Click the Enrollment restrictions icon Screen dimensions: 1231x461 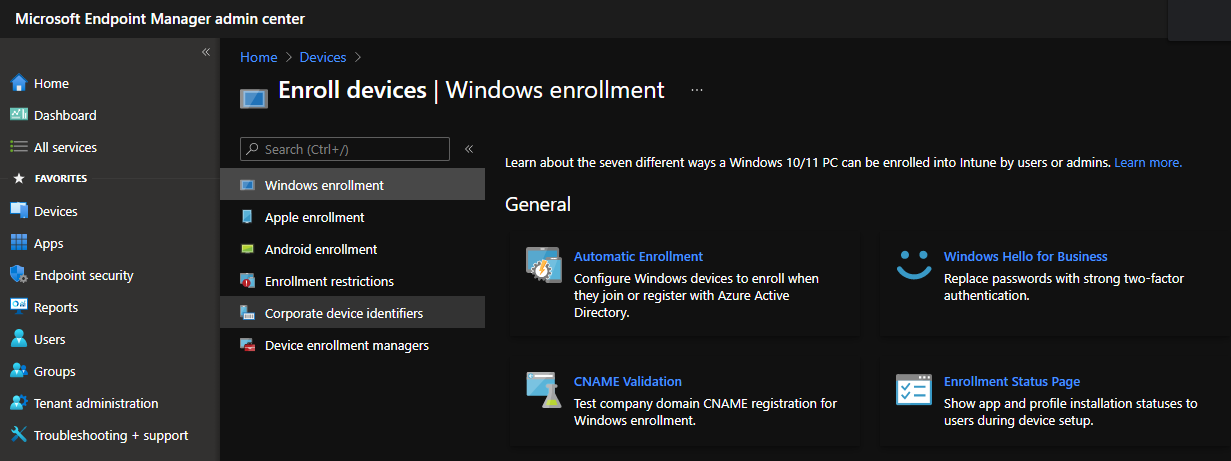pyautogui.click(x=247, y=281)
